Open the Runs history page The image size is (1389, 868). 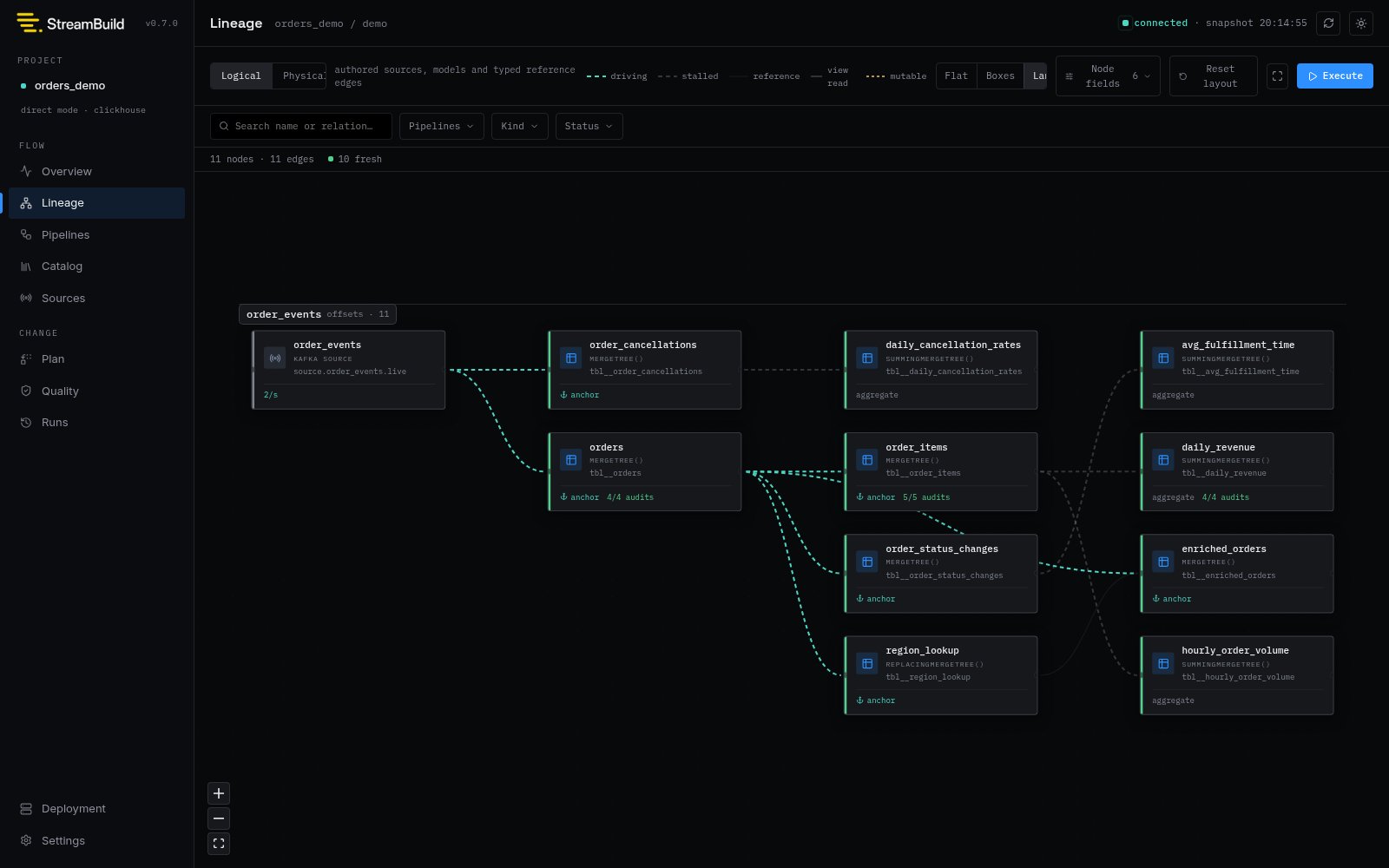click(96, 423)
